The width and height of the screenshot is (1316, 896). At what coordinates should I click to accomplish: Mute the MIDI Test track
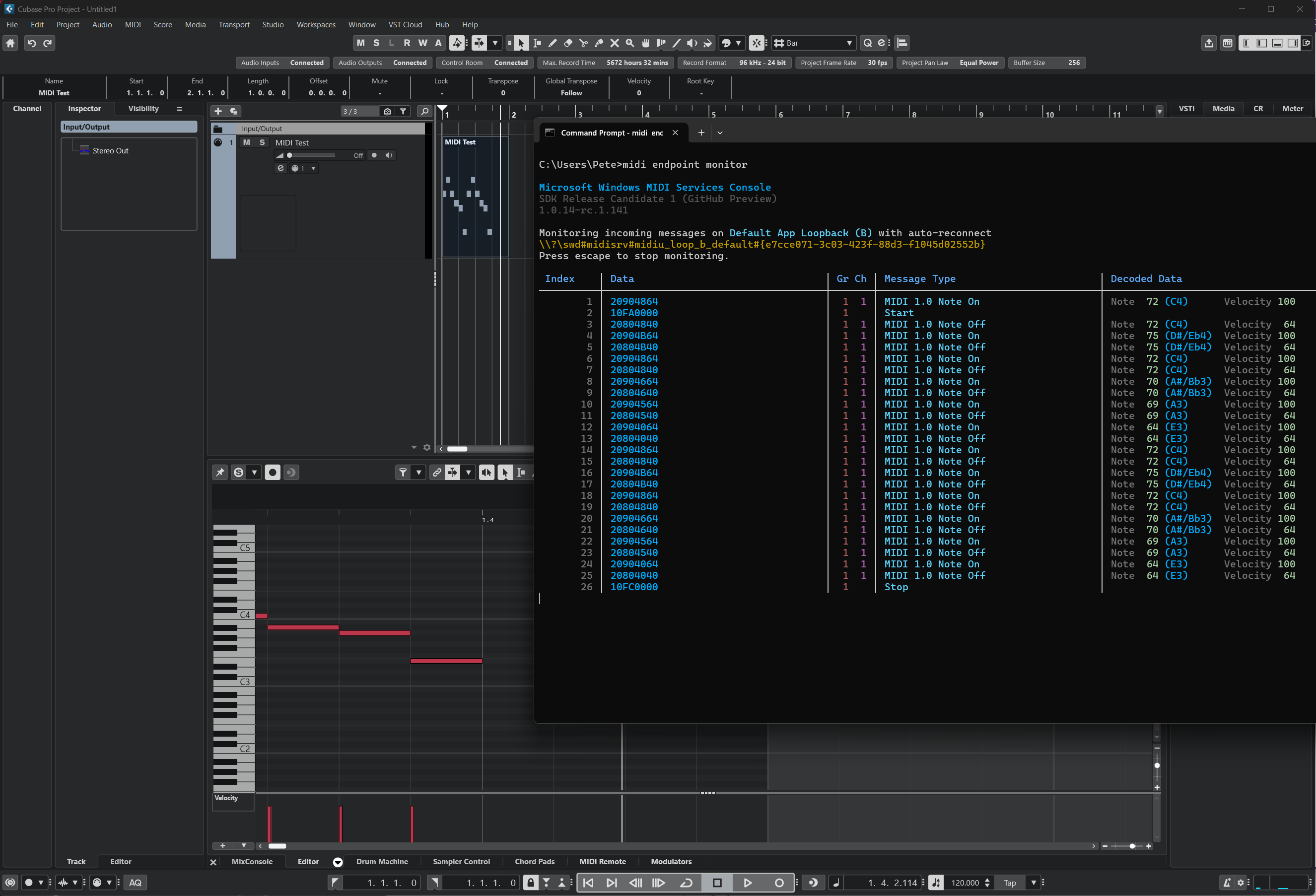coord(246,142)
